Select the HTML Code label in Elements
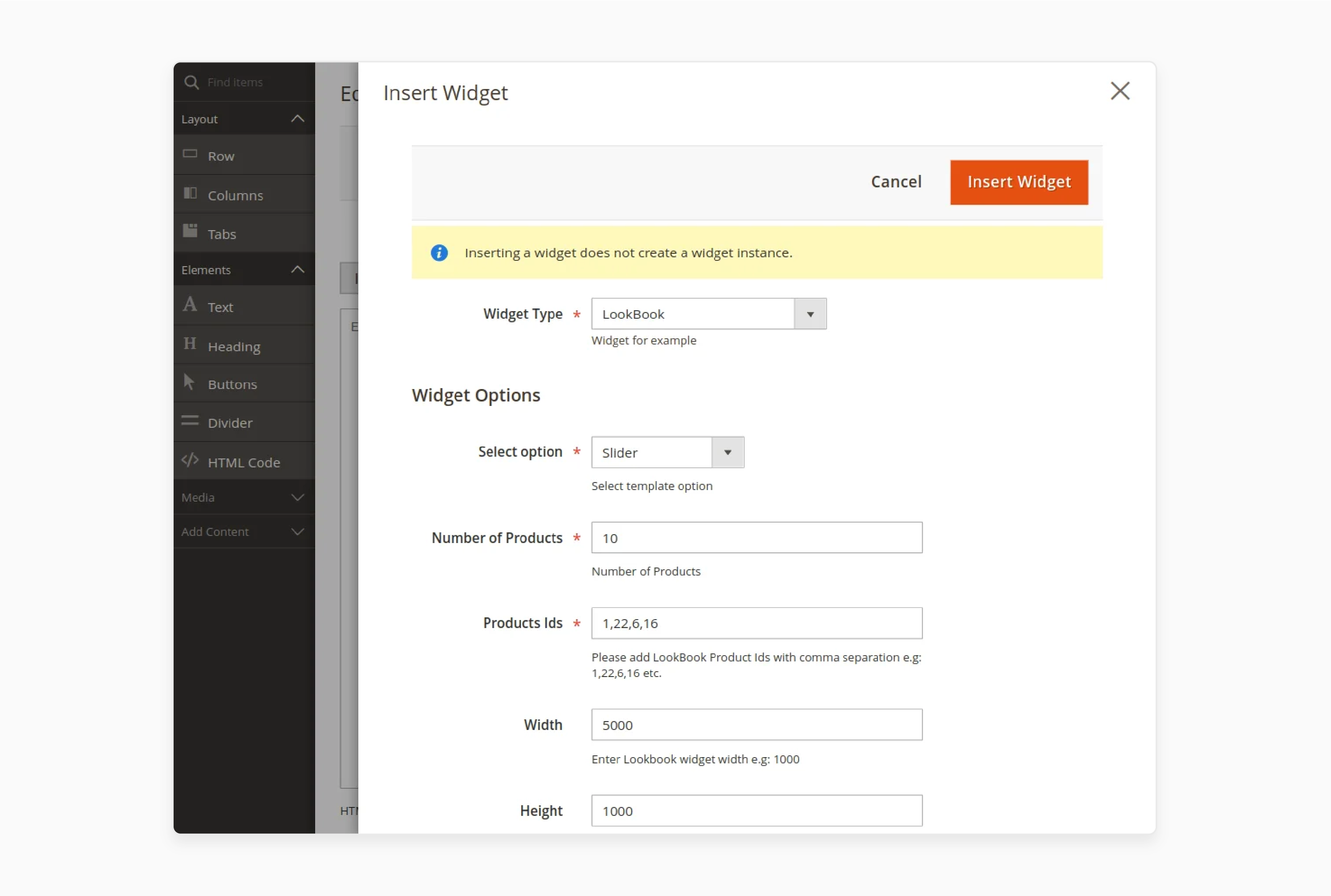The width and height of the screenshot is (1331, 896). [244, 463]
